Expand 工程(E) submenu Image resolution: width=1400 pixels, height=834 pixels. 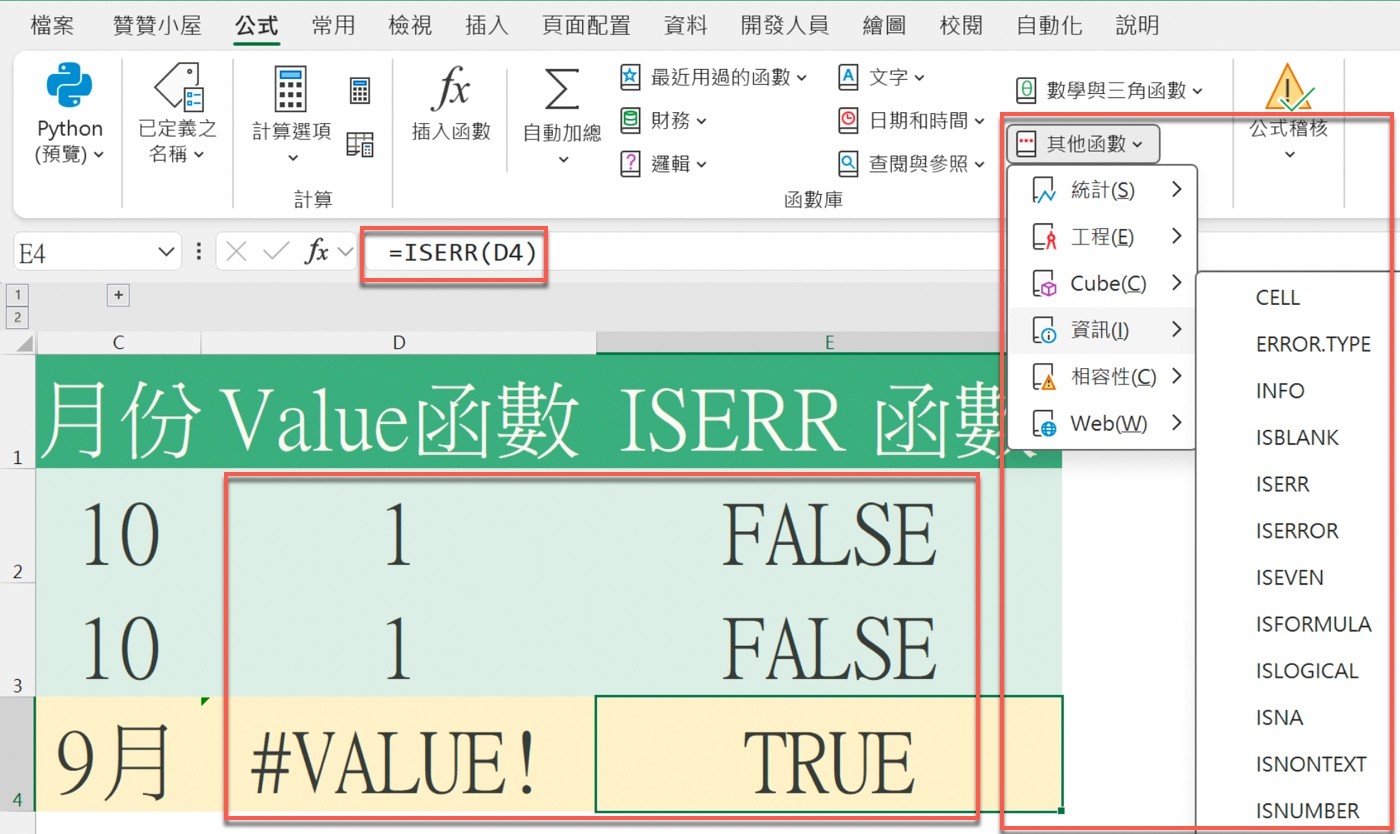coord(1103,237)
